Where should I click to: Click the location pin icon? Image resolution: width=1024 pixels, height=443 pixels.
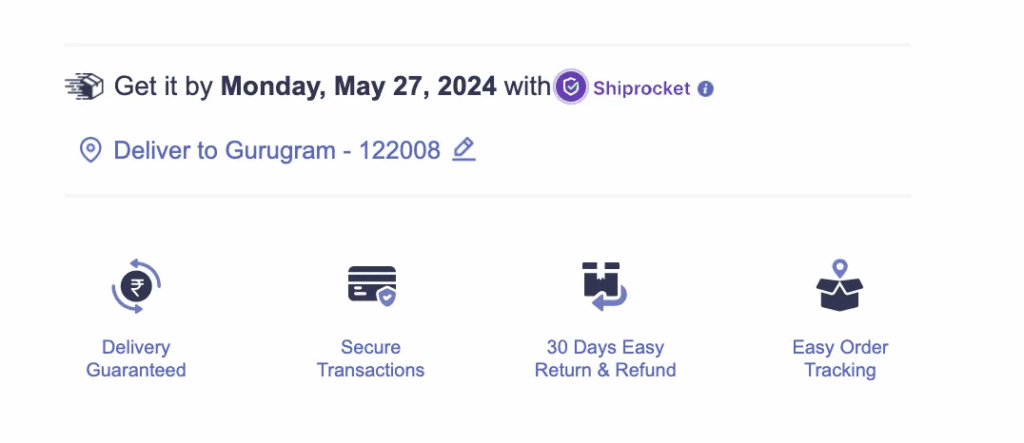coord(91,151)
